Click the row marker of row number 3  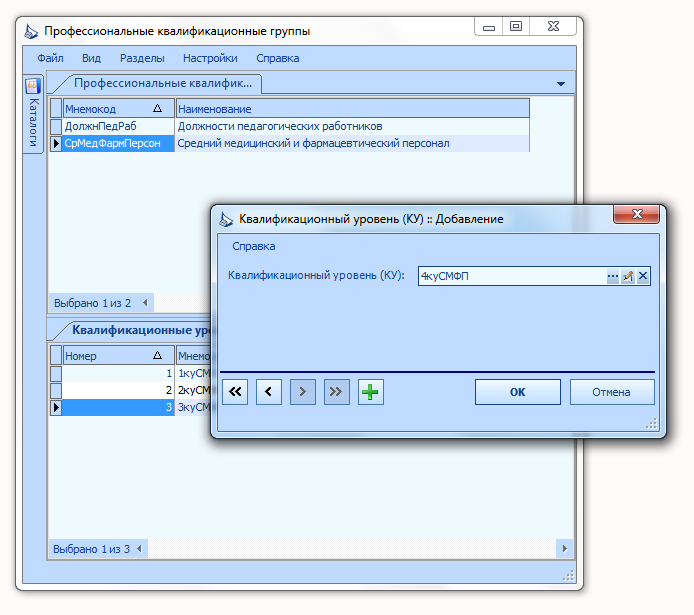(56, 407)
